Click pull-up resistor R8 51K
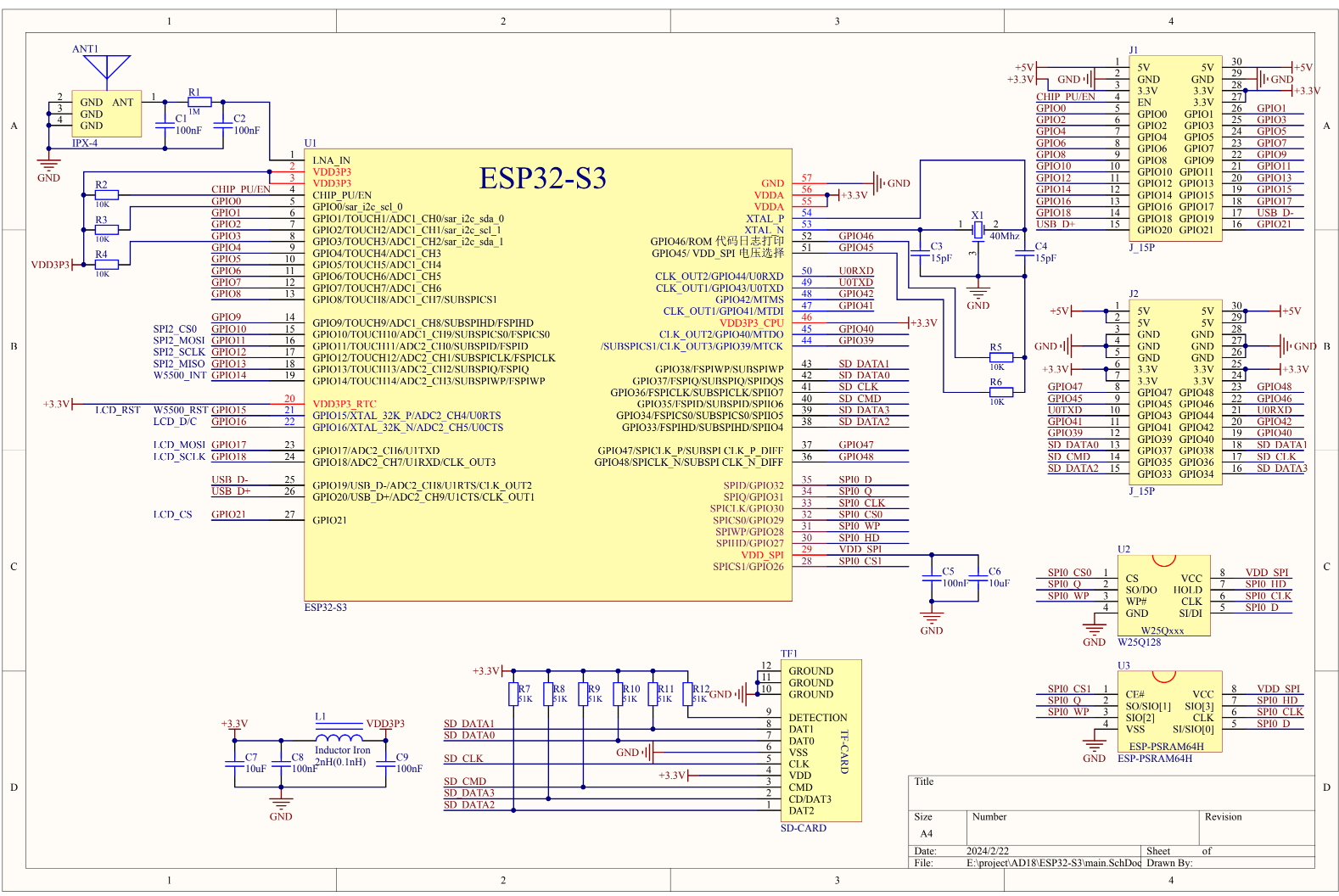 [x=548, y=694]
